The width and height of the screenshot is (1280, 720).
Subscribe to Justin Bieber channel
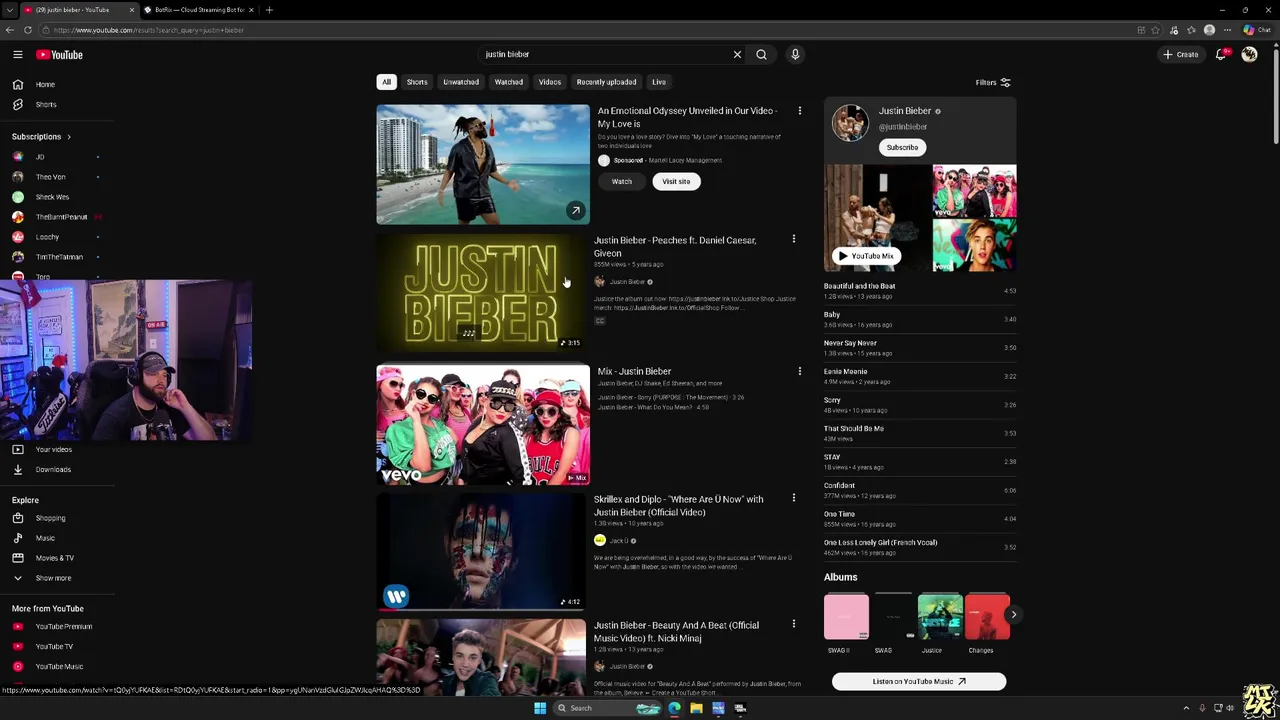(902, 147)
